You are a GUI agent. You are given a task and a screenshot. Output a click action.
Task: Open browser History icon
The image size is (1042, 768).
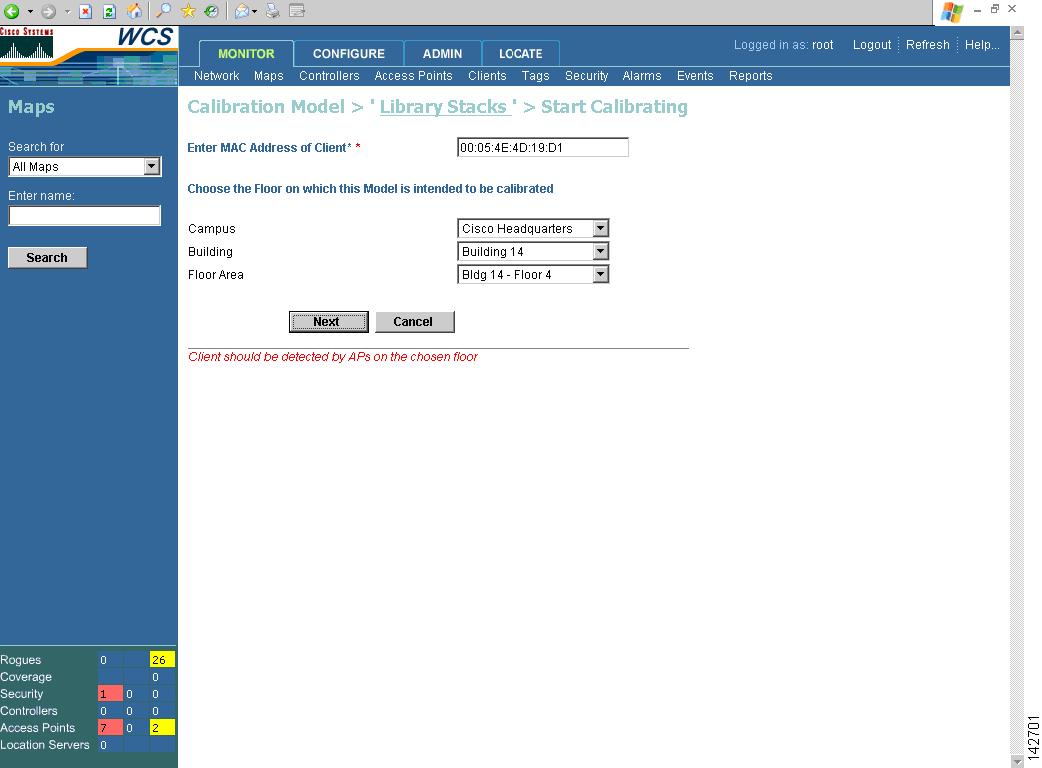point(211,11)
